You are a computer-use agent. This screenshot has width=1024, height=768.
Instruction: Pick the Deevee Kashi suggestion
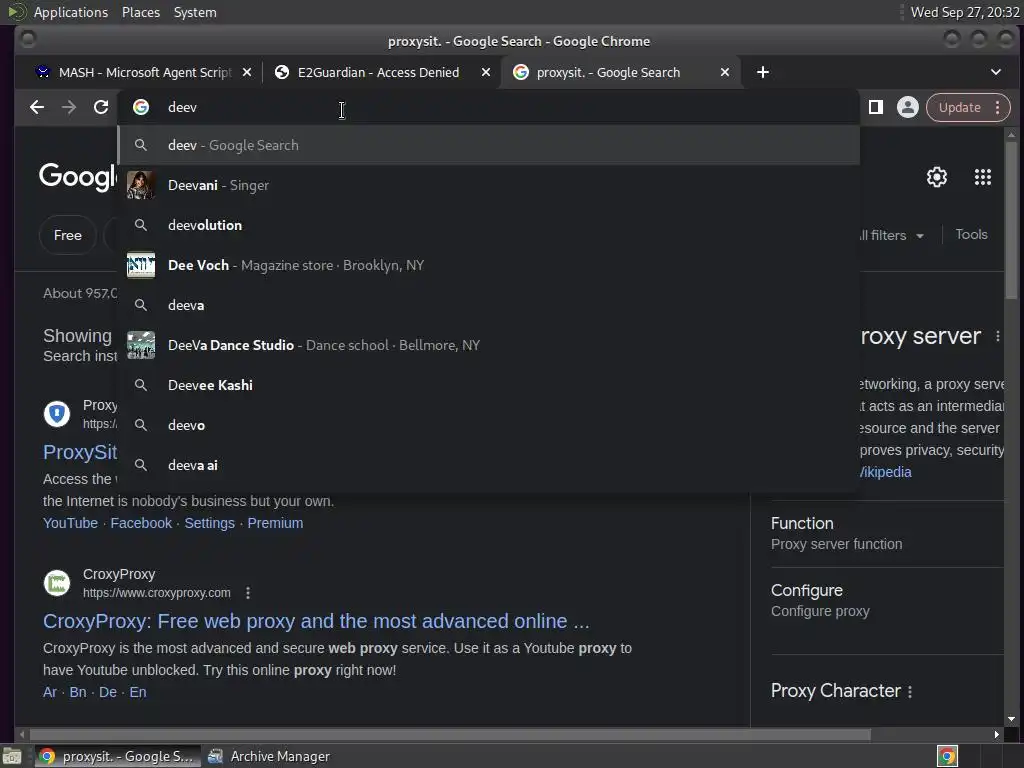(488, 385)
